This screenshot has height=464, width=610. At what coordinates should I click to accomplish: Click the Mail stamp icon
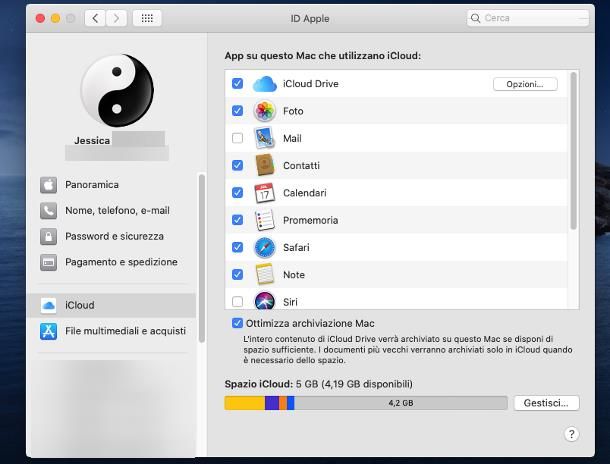[x=265, y=138]
